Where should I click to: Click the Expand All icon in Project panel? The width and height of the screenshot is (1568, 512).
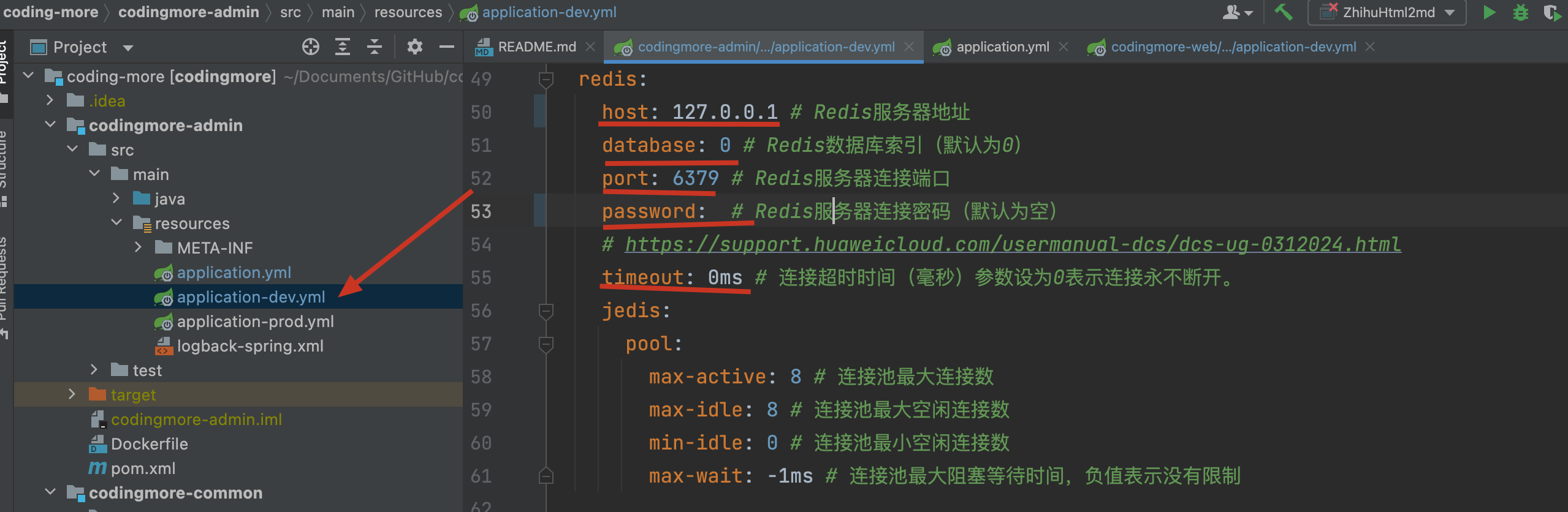[x=343, y=47]
